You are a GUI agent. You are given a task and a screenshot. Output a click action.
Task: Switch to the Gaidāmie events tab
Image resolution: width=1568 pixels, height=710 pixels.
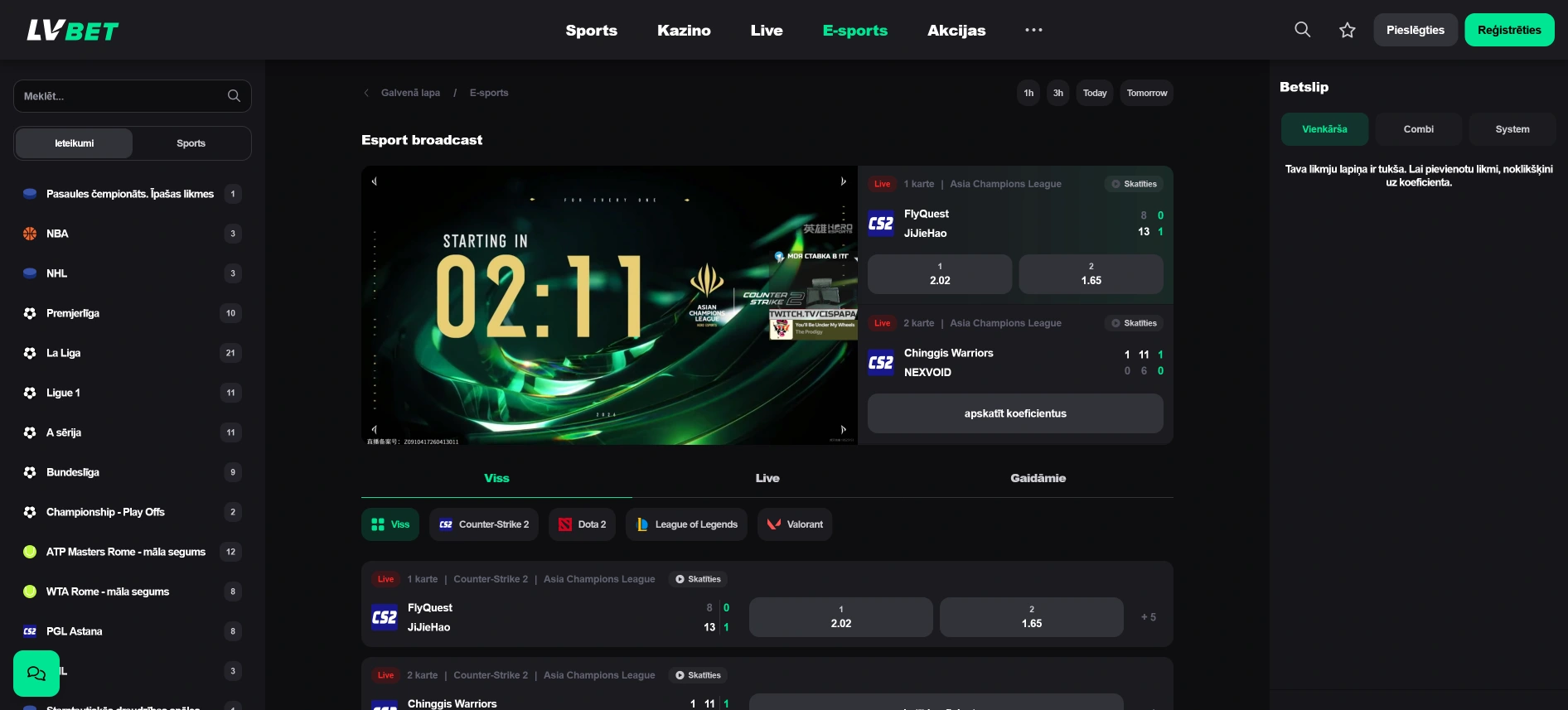[1038, 478]
